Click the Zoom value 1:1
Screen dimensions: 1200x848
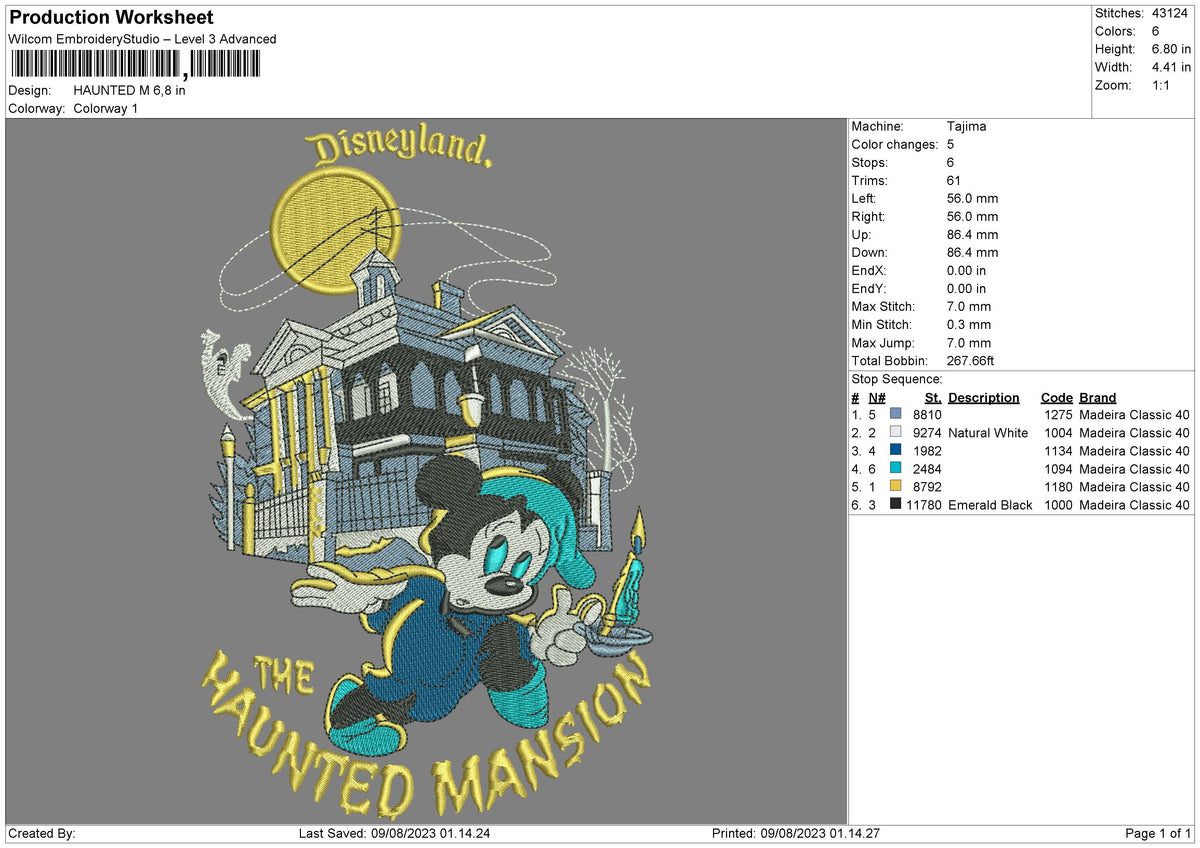tap(1163, 85)
